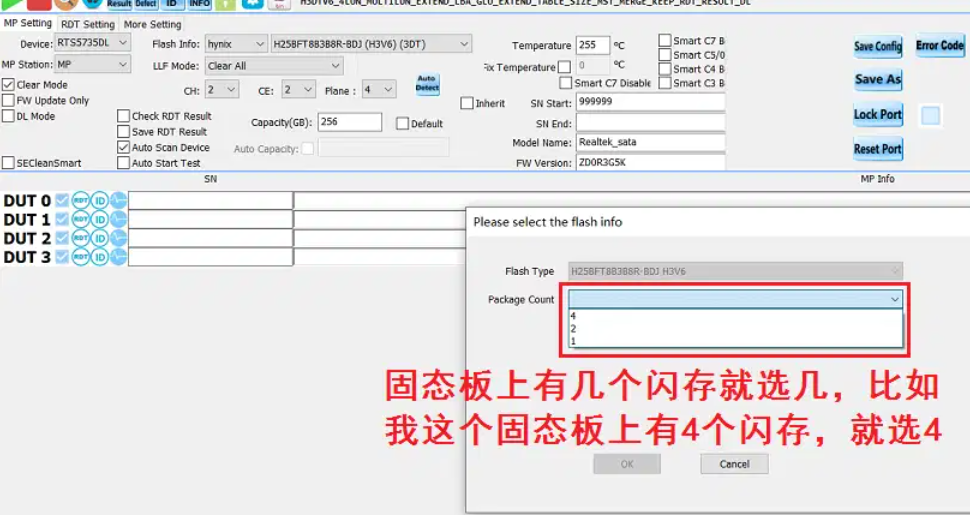Click the blue gear toolbar icon
The width and height of the screenshot is (970, 515).
point(252,4)
